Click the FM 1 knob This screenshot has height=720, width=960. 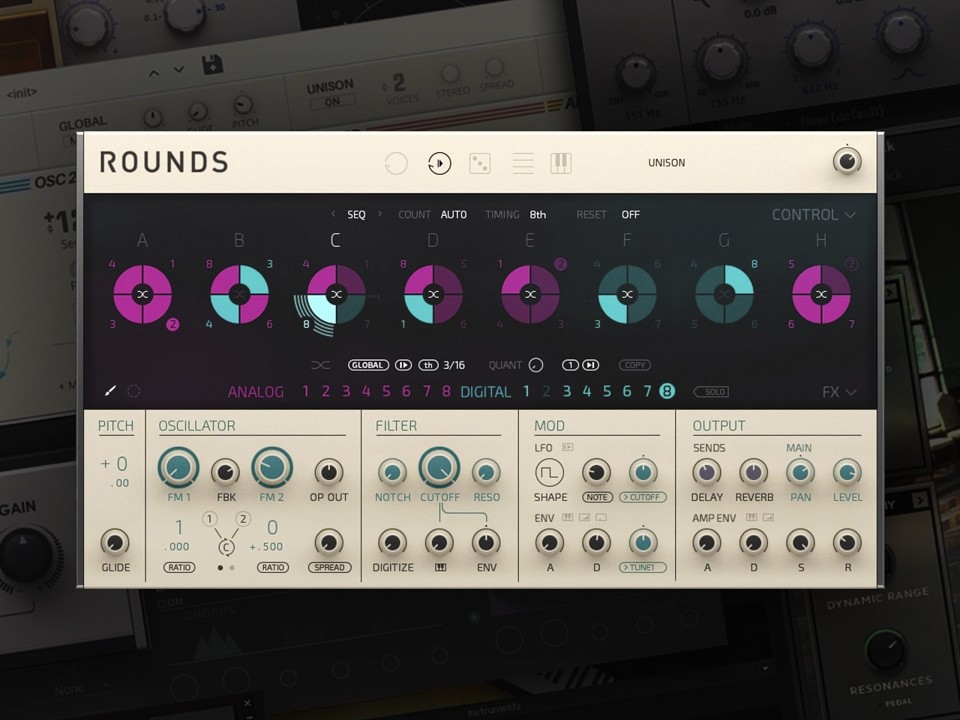tap(178, 468)
